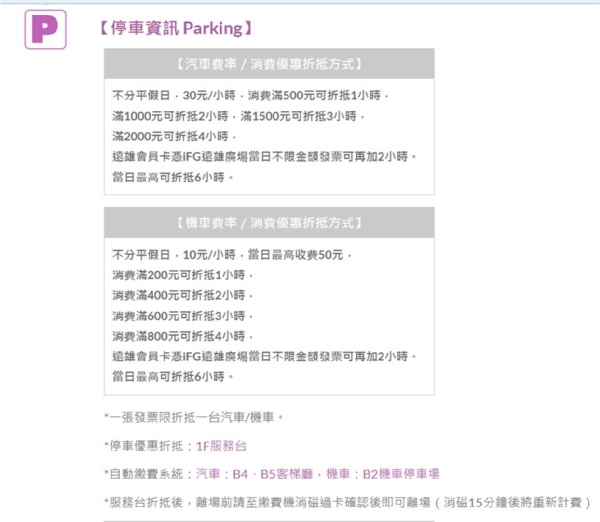Select the 汽車費率 gray header bar
Viewport: 600px width, 522px height.
click(x=269, y=64)
